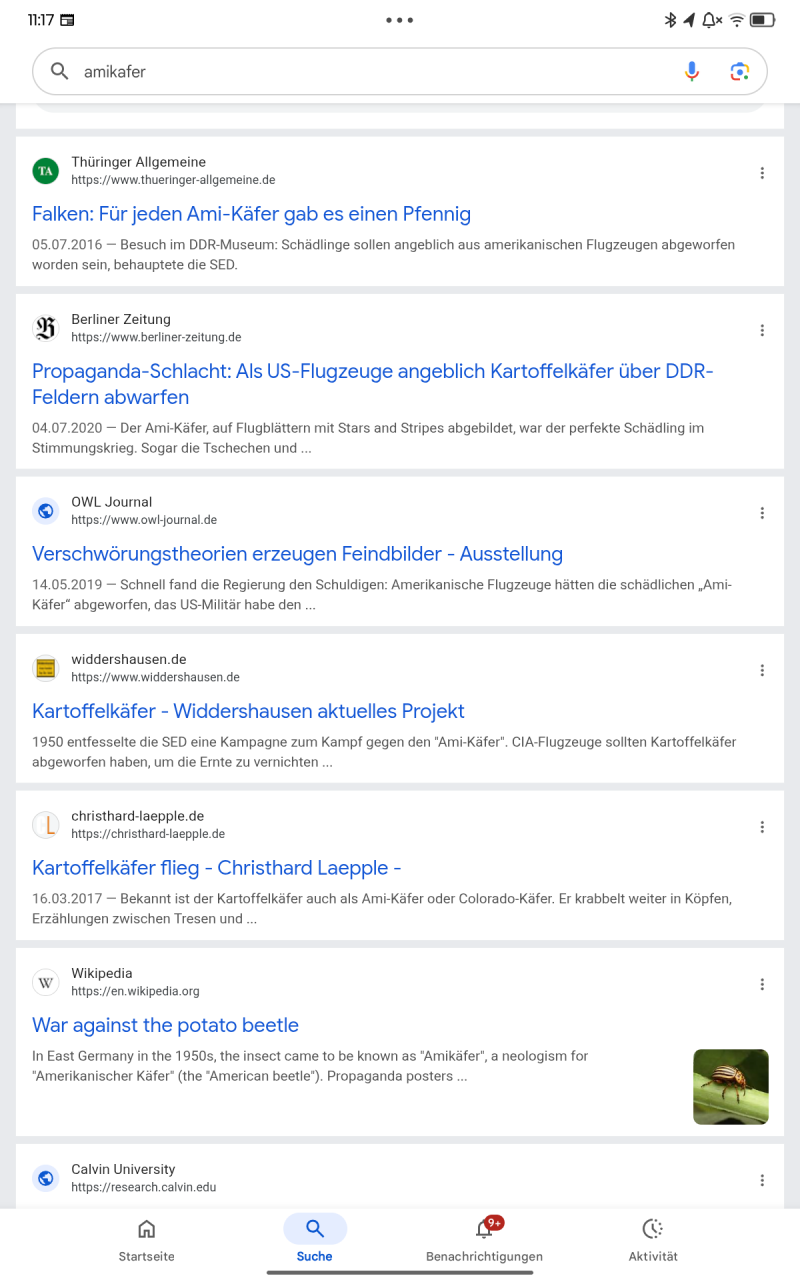Switch to the Startseite tab
Screen dimensions: 800x1280
(x=146, y=1240)
